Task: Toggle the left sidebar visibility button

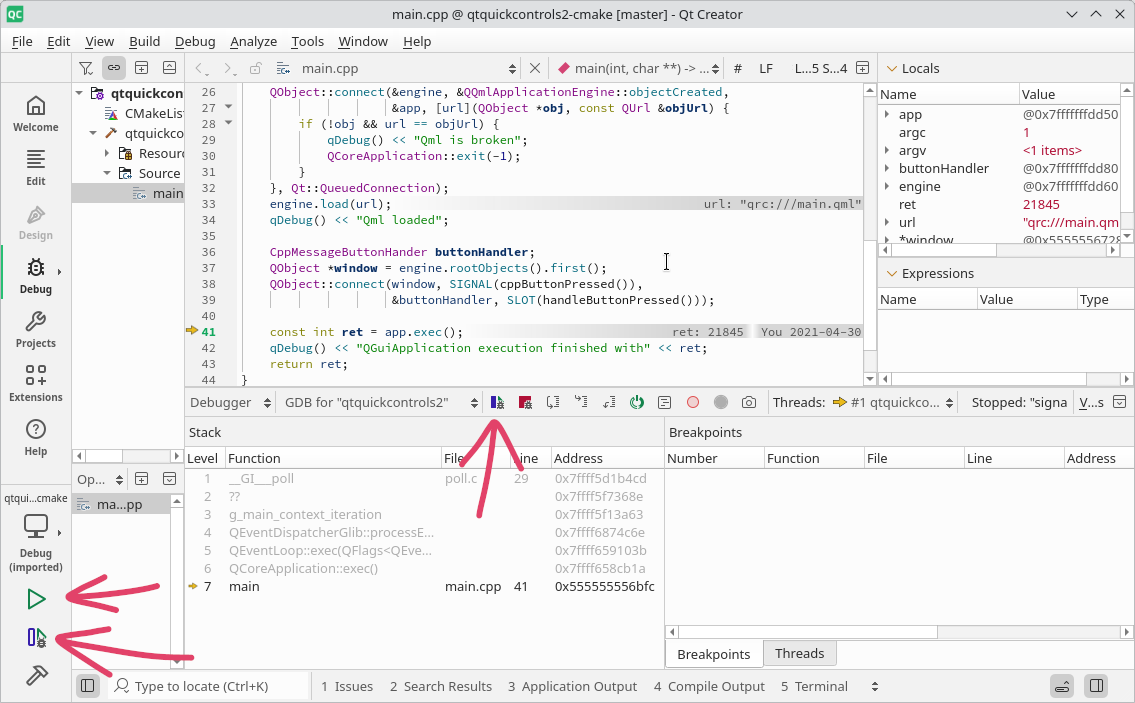Action: pyautogui.click(x=88, y=686)
